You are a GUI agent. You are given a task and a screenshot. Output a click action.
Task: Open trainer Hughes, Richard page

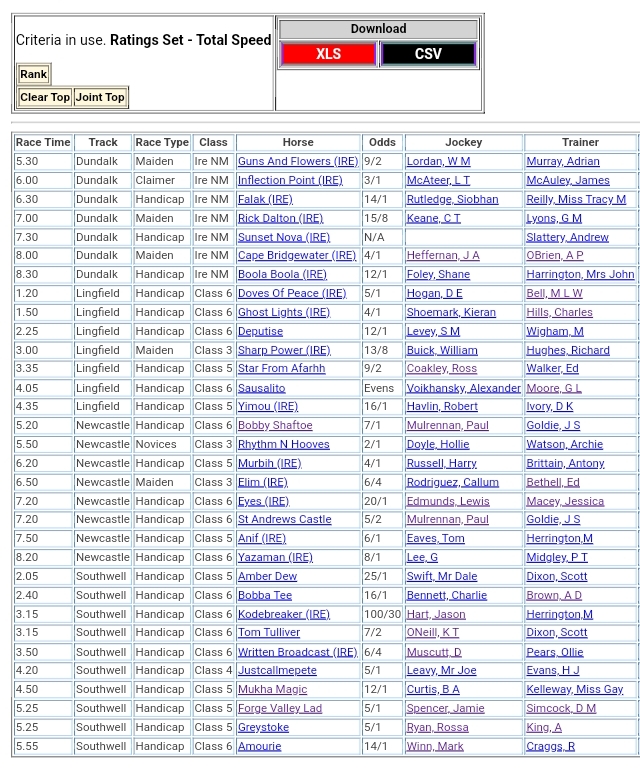click(567, 350)
